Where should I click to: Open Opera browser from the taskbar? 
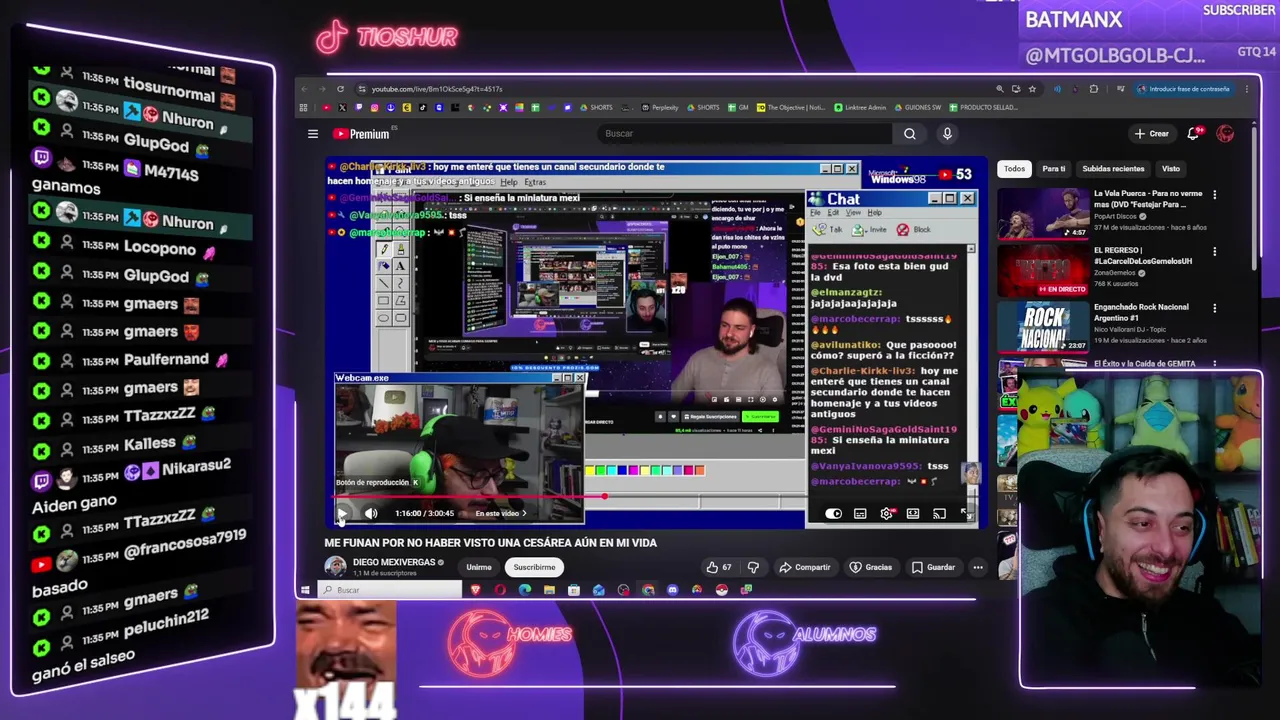[x=500, y=590]
